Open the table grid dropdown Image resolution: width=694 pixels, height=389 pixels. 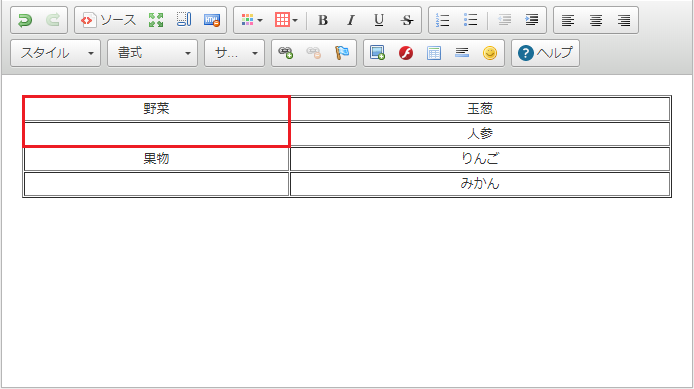point(286,20)
